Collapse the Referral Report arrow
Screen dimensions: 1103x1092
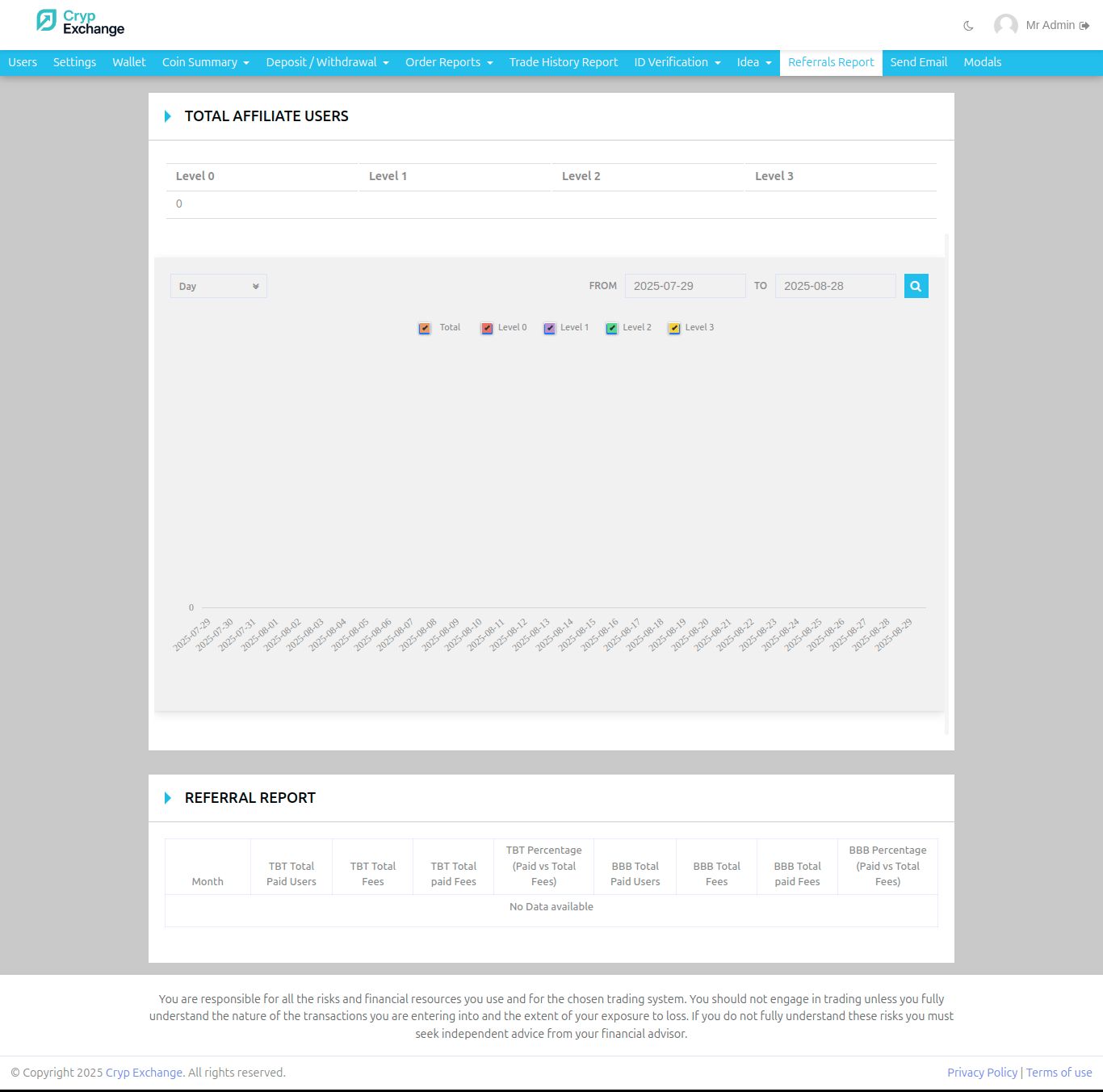coord(168,798)
